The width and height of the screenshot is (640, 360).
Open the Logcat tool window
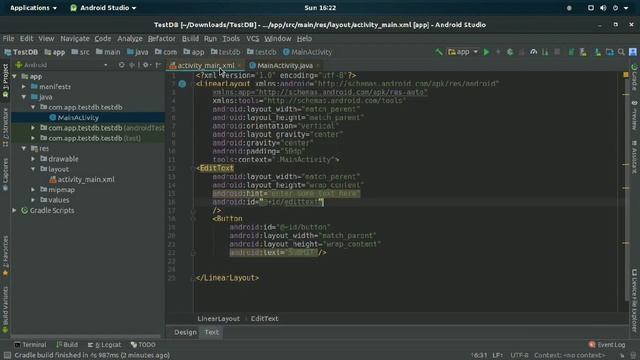pos(104,345)
